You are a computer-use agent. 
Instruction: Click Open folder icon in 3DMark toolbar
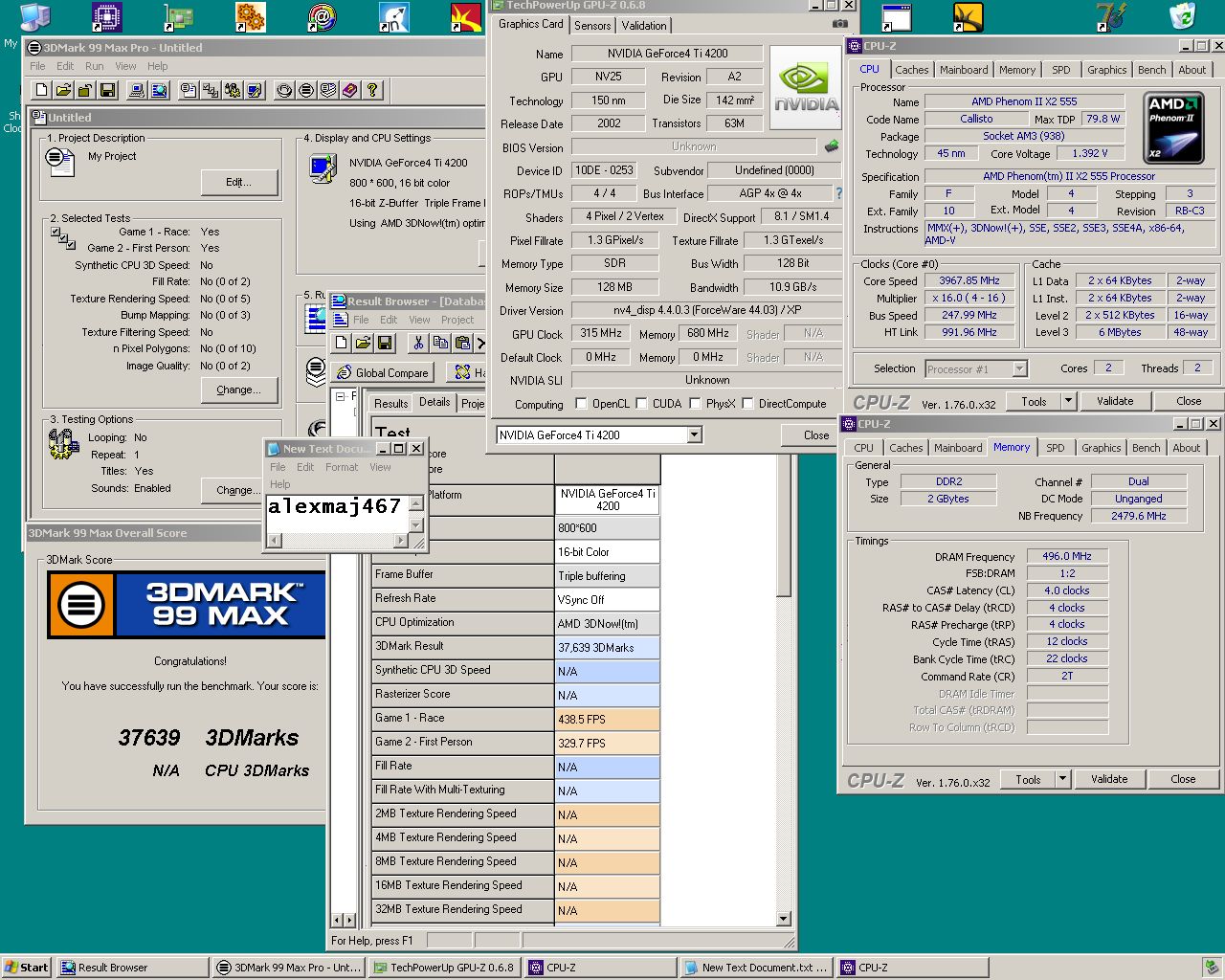click(63, 90)
